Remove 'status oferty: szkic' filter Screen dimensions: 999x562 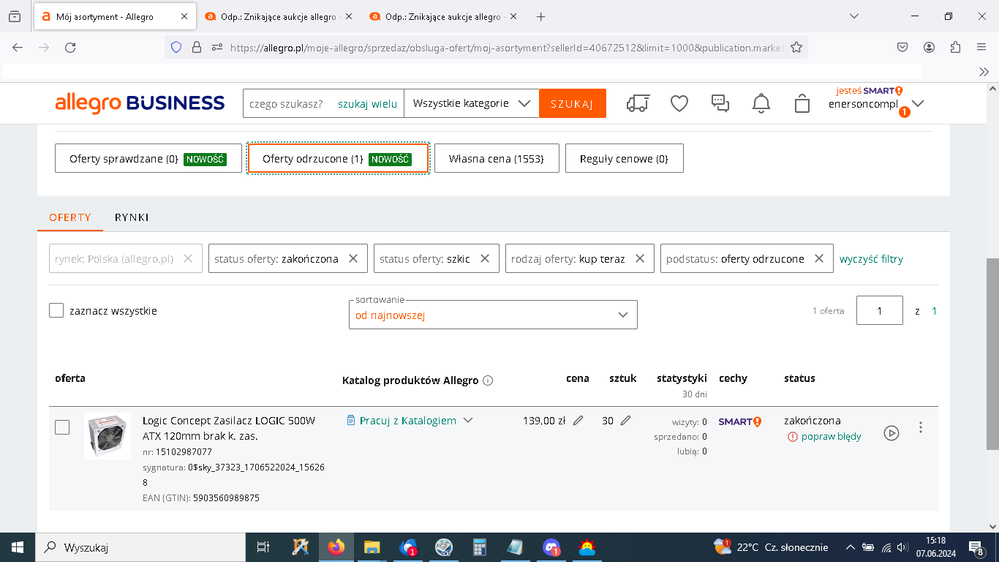pyautogui.click(x=484, y=259)
